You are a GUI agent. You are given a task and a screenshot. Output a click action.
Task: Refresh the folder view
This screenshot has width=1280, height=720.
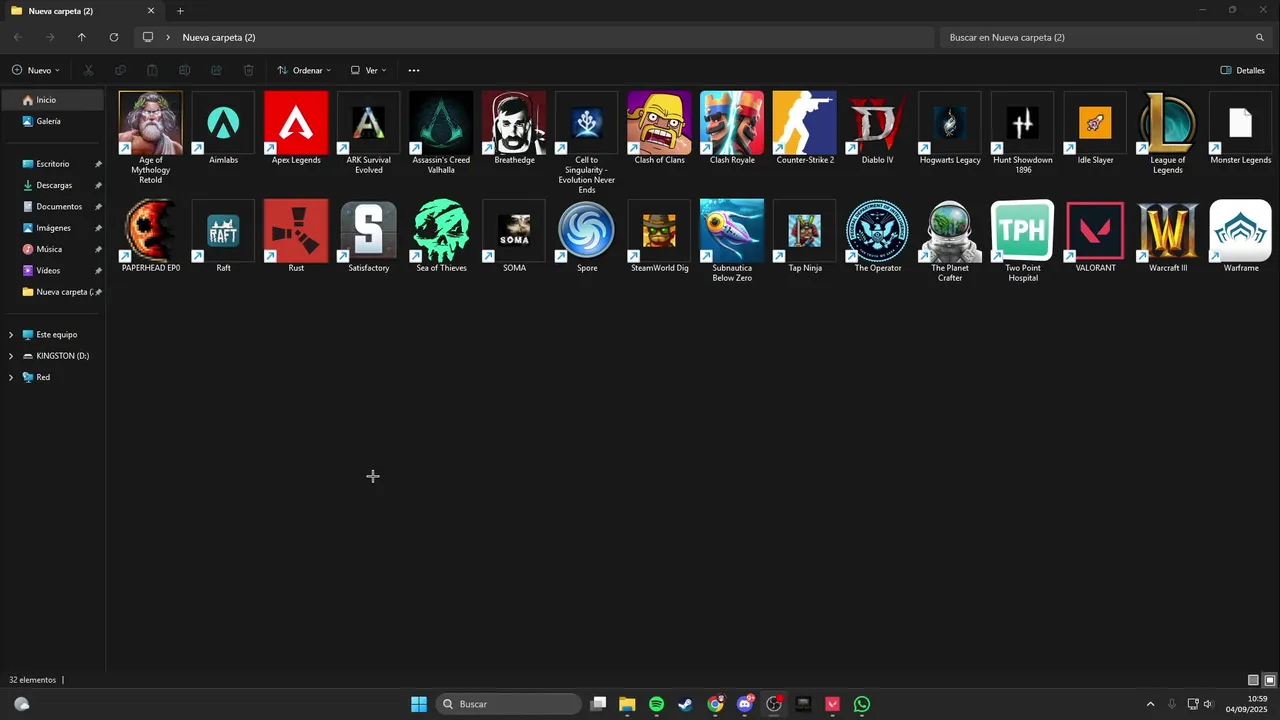click(x=114, y=37)
